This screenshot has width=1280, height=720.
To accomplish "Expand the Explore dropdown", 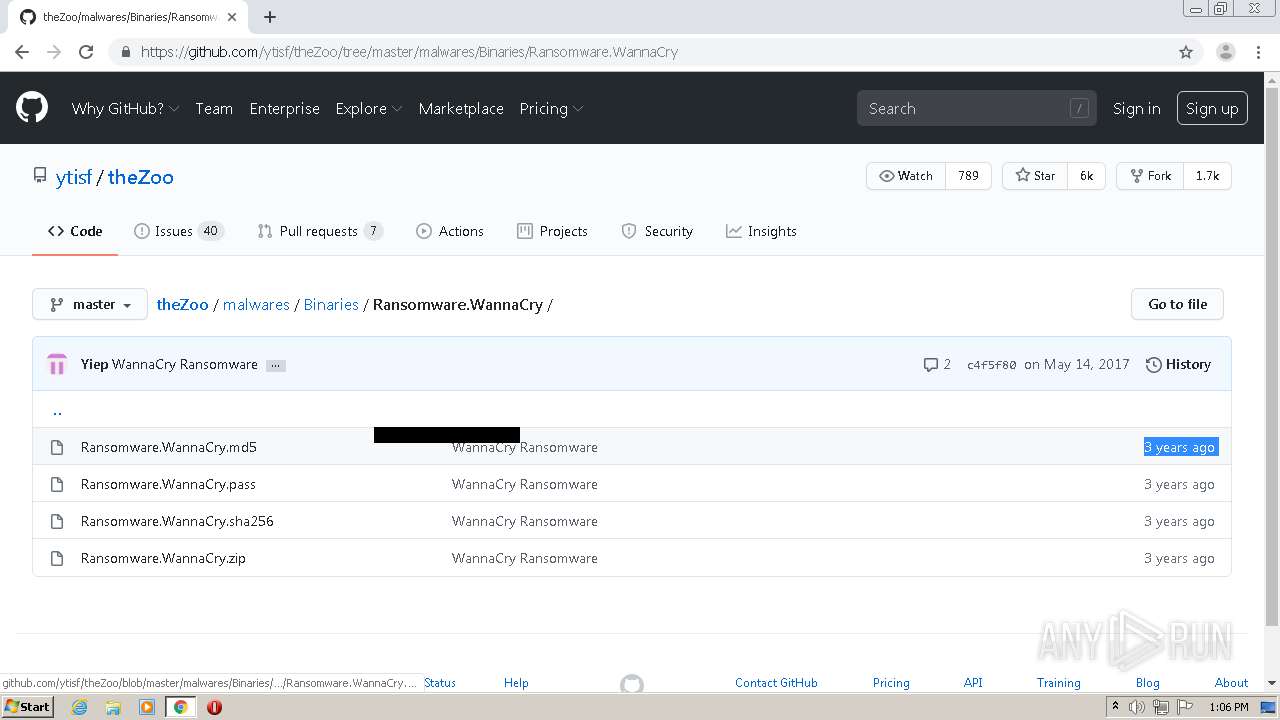I will point(368,108).
